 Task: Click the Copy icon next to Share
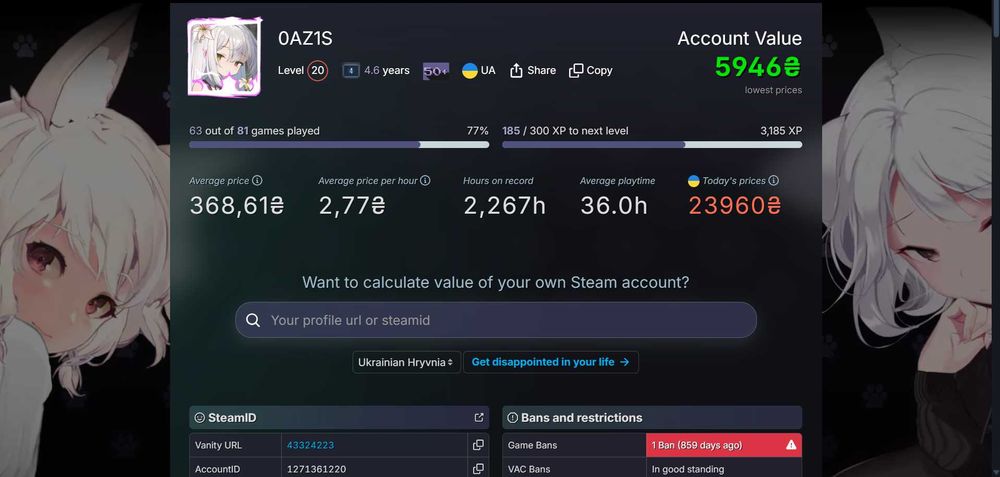click(x=576, y=71)
